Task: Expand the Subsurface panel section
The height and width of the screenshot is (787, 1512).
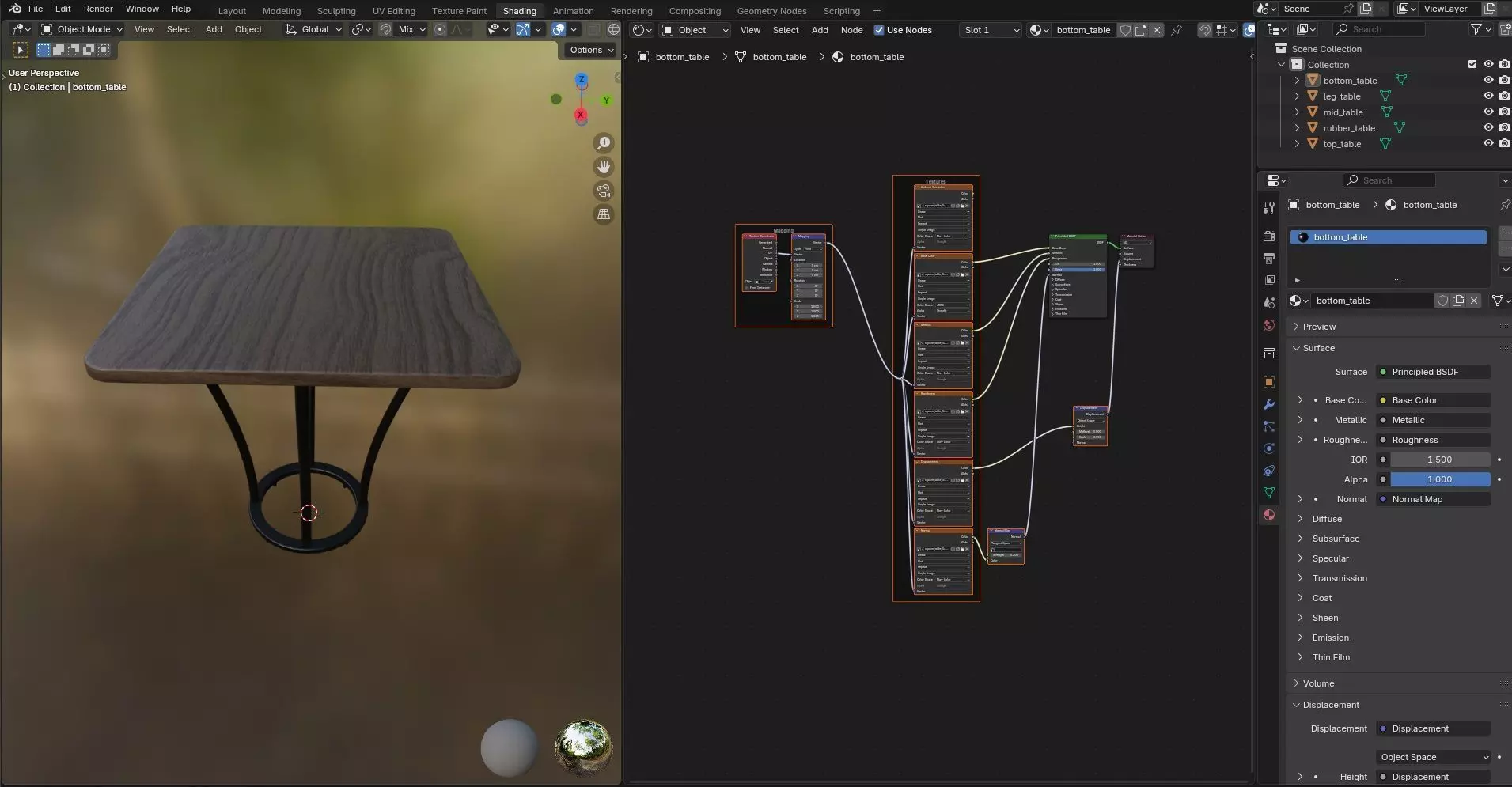Action: point(1336,539)
